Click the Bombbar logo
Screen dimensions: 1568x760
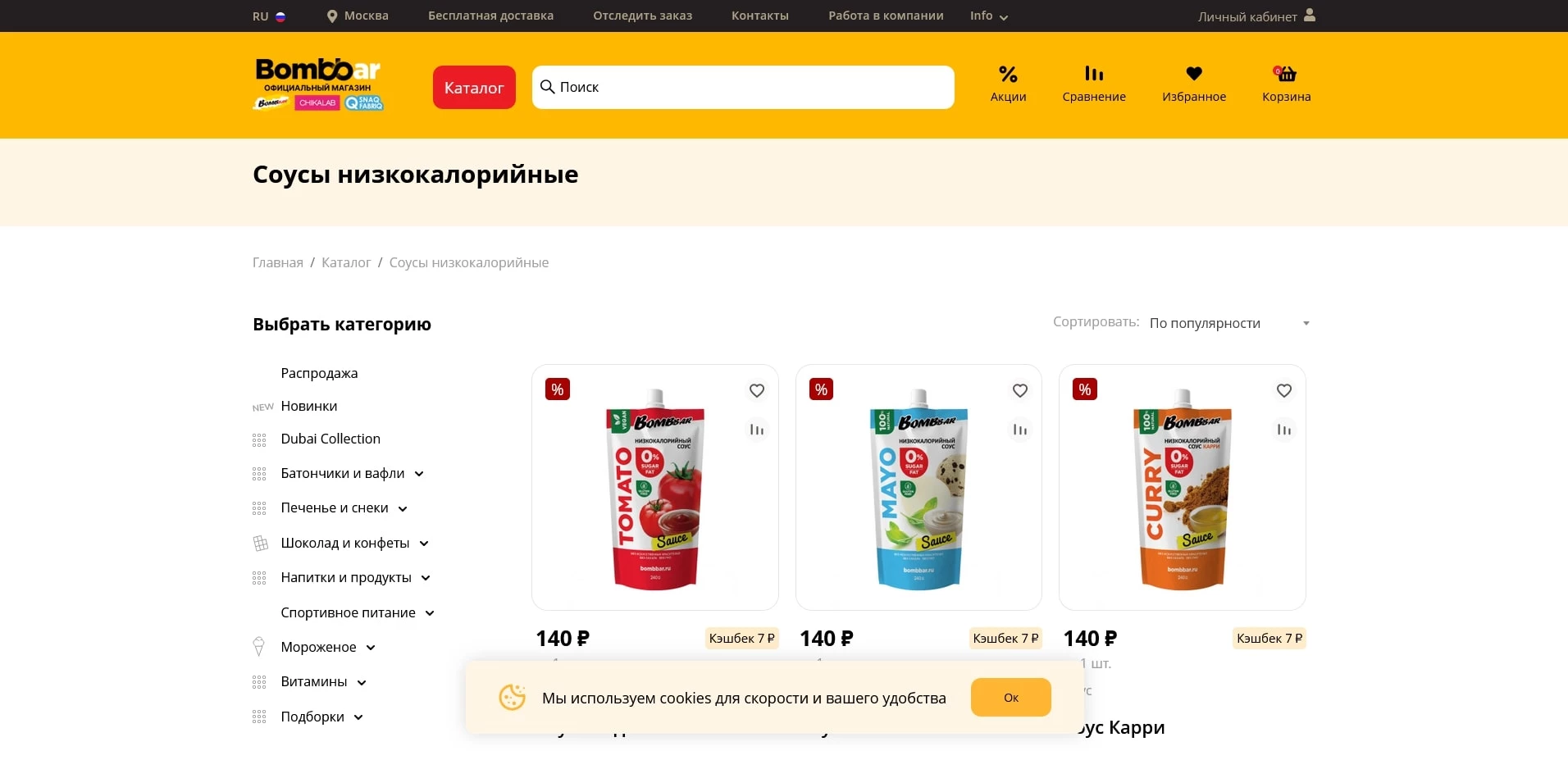pos(318,84)
